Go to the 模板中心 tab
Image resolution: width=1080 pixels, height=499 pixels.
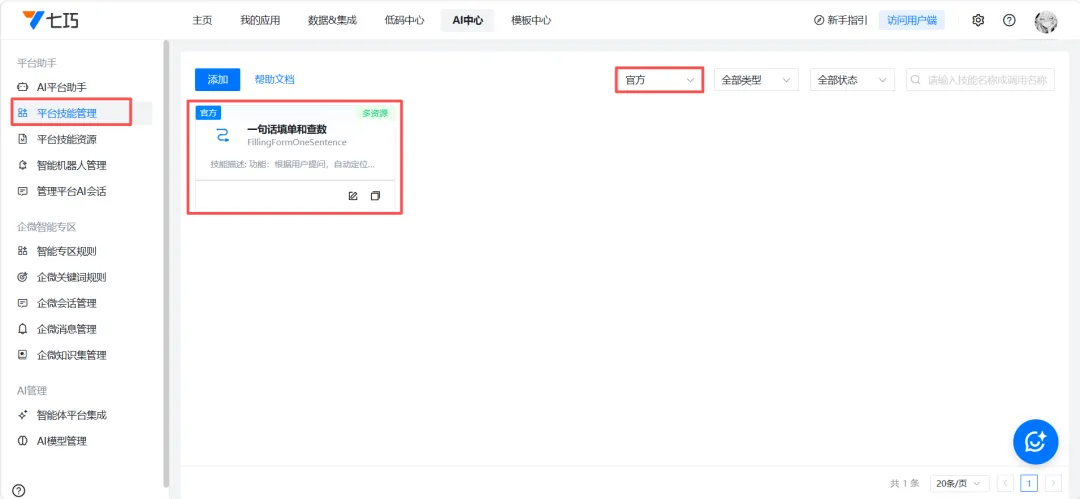click(531, 21)
